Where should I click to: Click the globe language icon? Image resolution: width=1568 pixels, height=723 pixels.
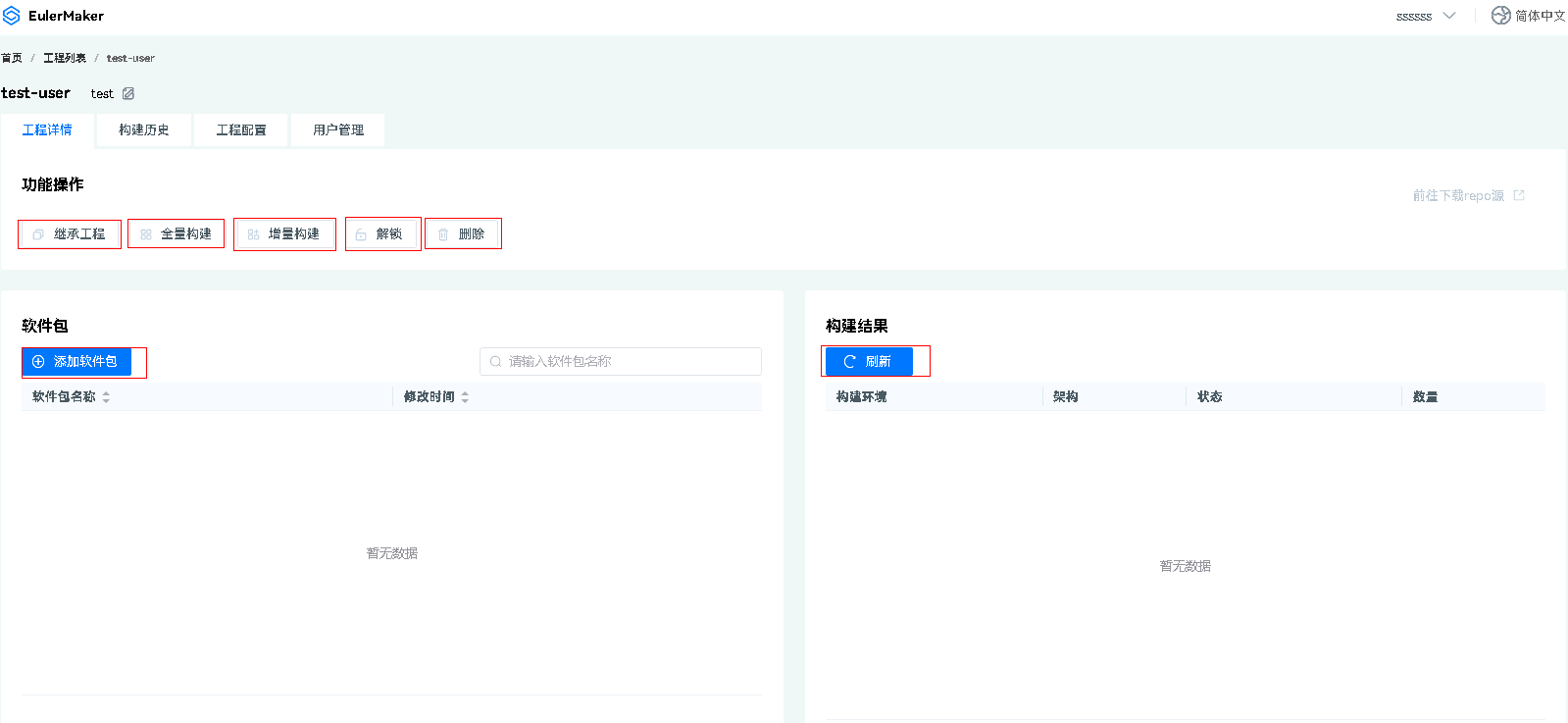(x=1500, y=16)
